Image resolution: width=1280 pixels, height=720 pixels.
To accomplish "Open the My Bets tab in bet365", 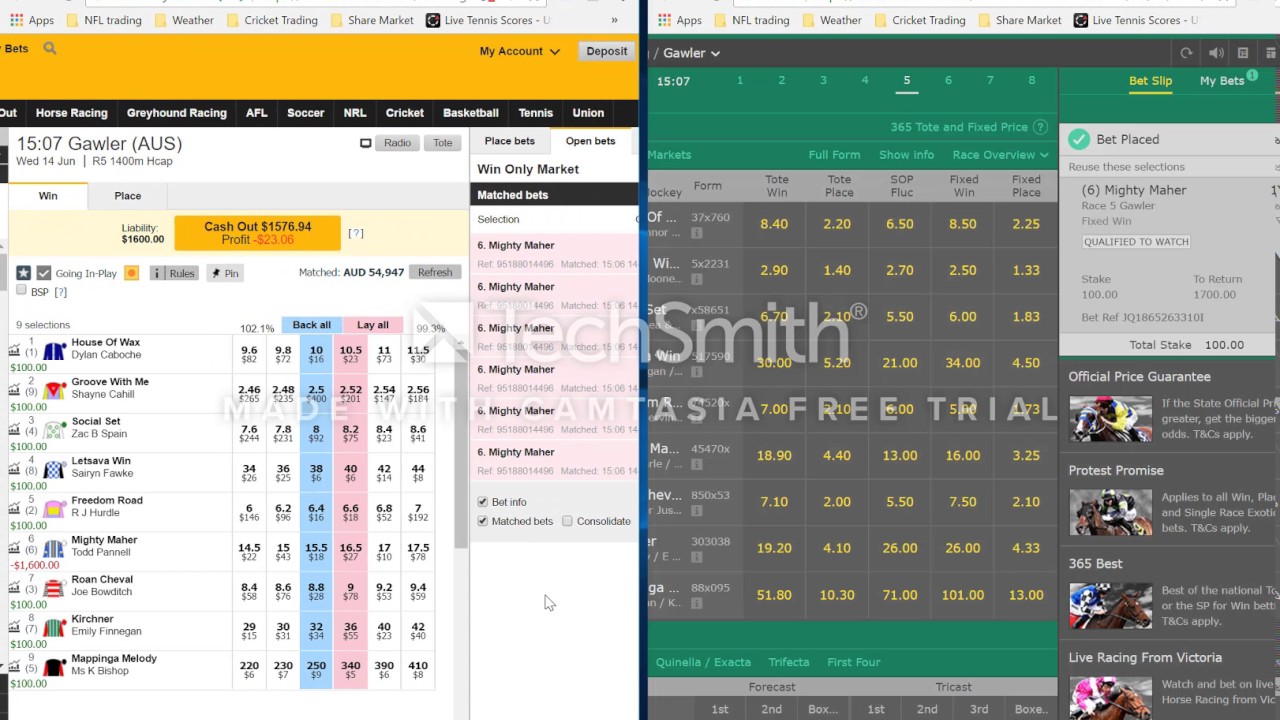I will tap(1222, 81).
